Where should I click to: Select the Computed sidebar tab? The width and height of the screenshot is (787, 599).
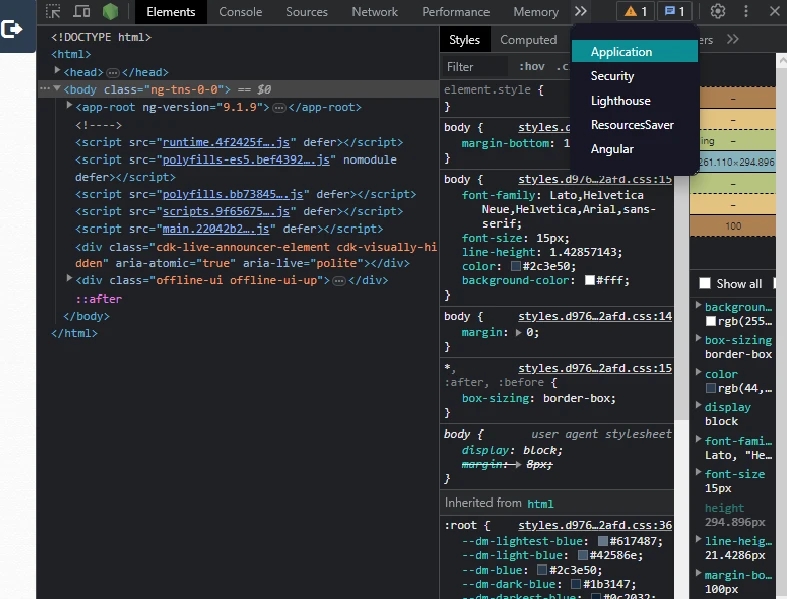pyautogui.click(x=529, y=40)
